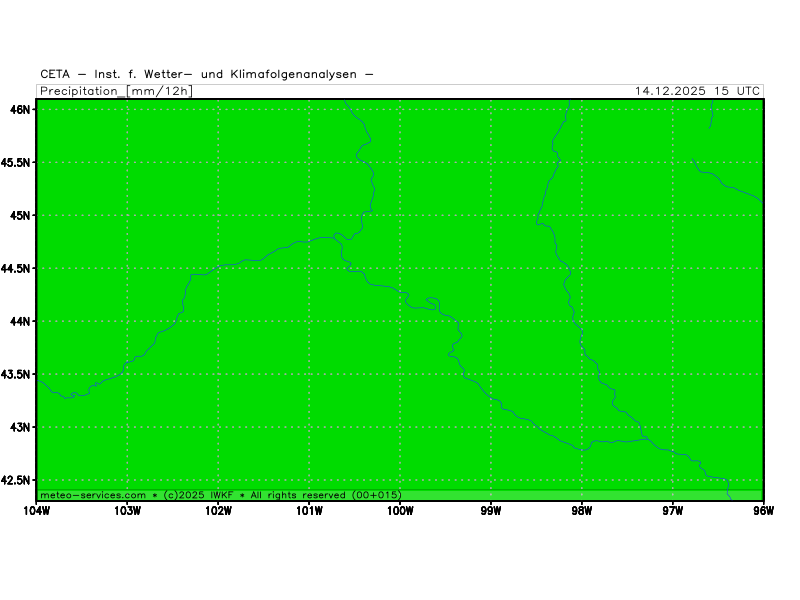Pick the 45N latitude axis label
This screenshot has height=600, width=800.
tap(19, 215)
